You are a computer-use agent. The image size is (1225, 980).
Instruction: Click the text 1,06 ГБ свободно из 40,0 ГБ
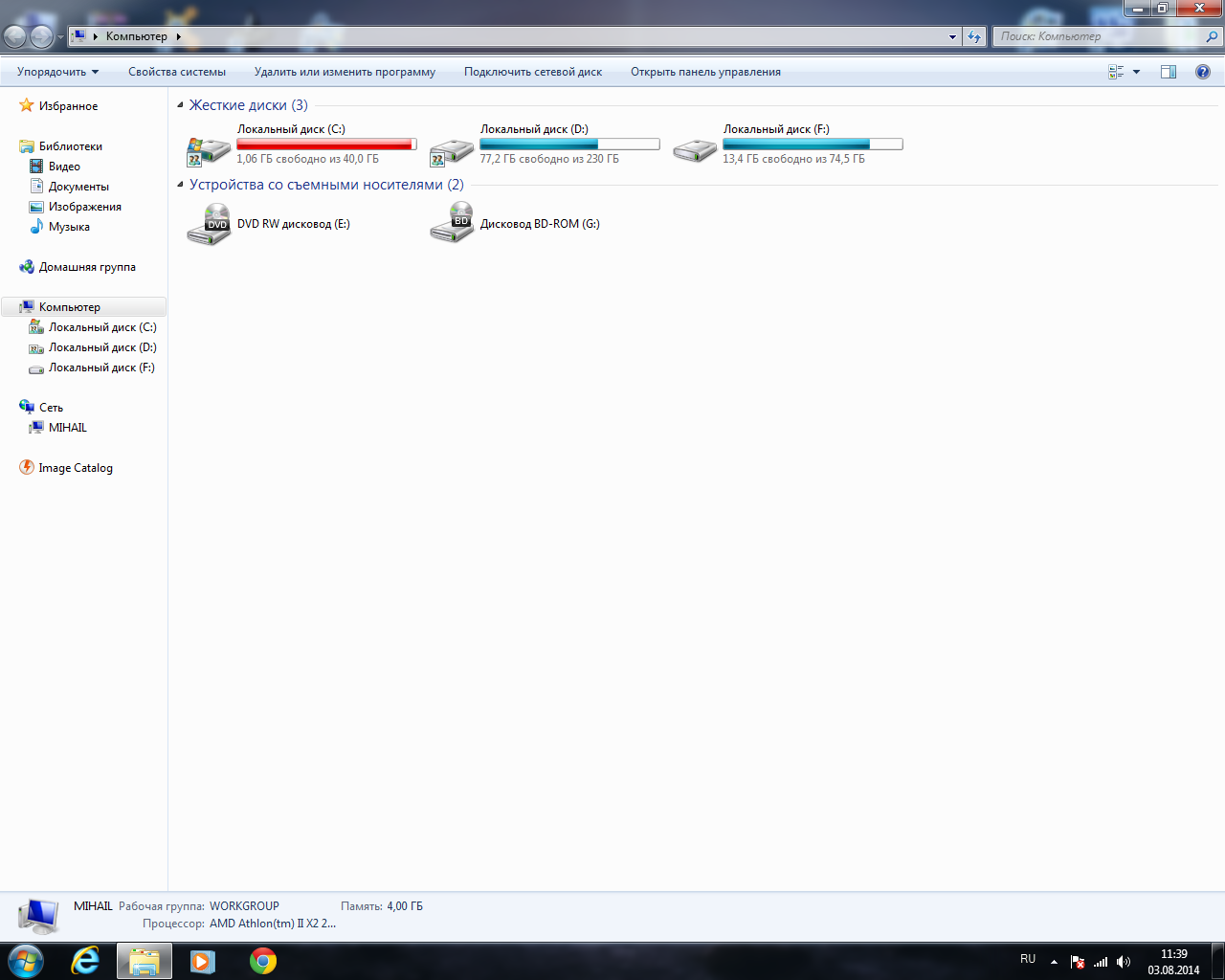(308, 159)
